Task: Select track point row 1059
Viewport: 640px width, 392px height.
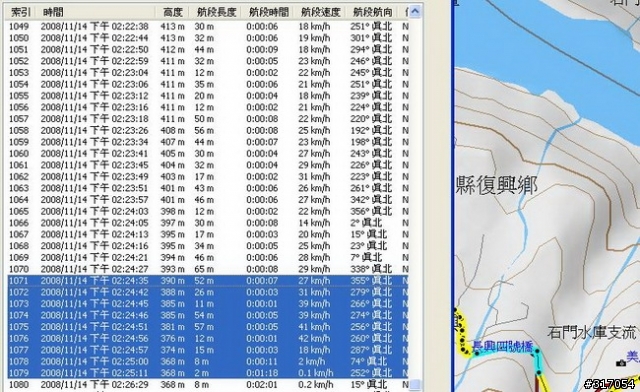Action: point(208,142)
